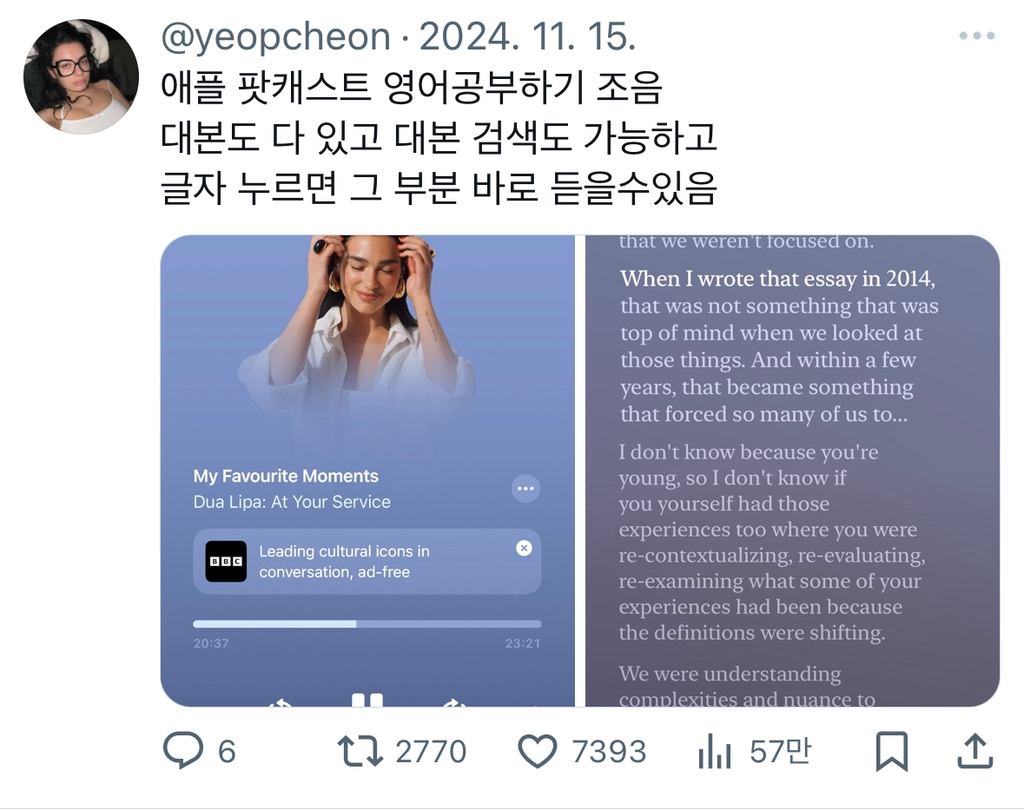The width and height of the screenshot is (1024, 810).
Task: Seek on the podcast progress bar
Action: [367, 624]
